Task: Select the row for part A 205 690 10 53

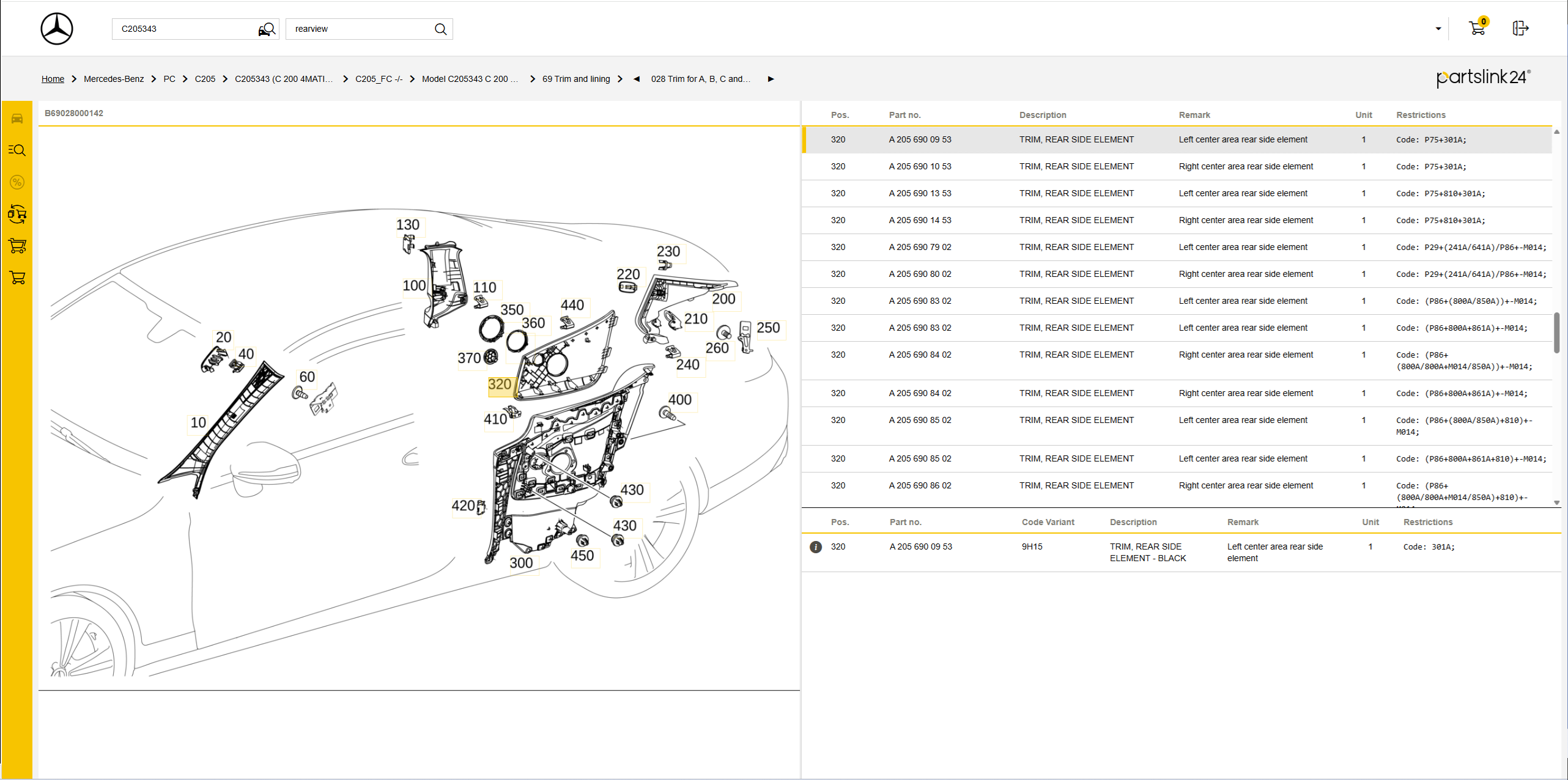Action: click(920, 166)
